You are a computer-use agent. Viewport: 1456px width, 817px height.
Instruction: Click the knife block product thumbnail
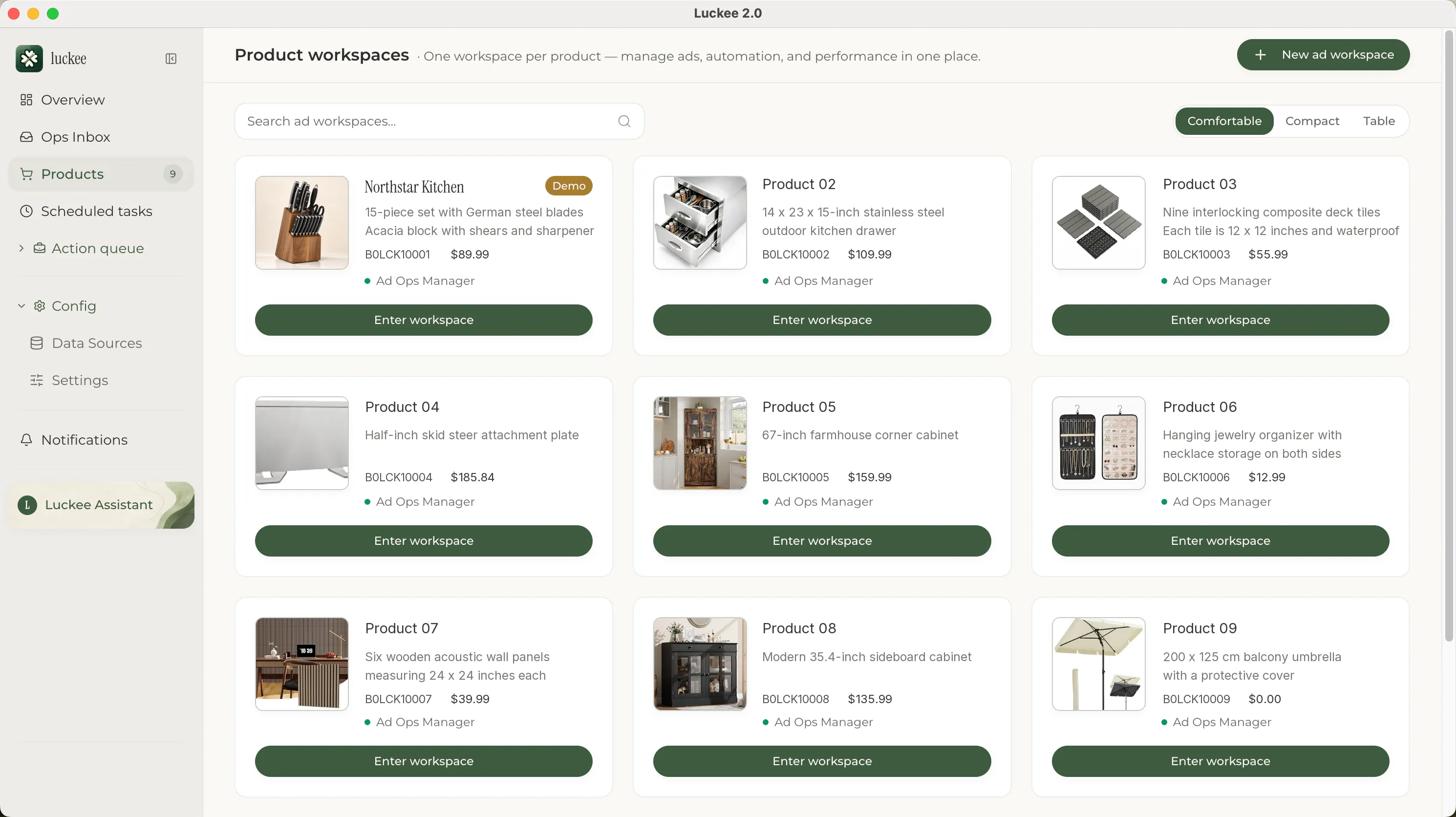pyautogui.click(x=302, y=222)
